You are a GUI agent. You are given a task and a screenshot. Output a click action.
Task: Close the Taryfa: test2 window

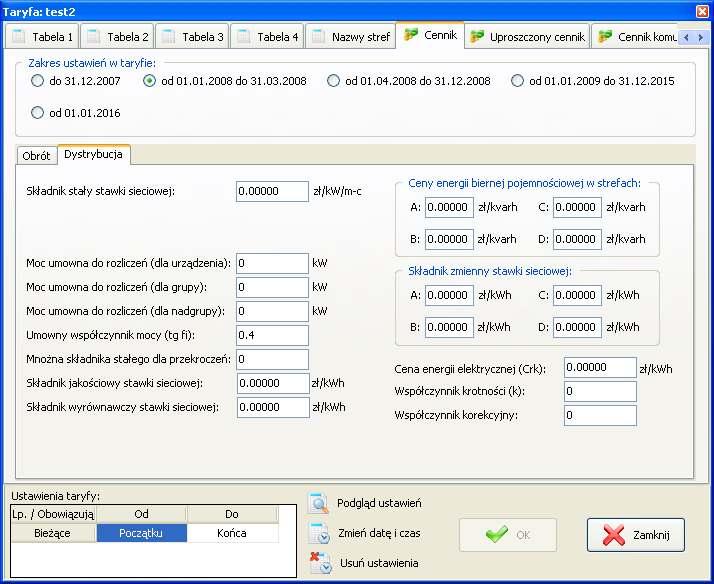pos(703,11)
